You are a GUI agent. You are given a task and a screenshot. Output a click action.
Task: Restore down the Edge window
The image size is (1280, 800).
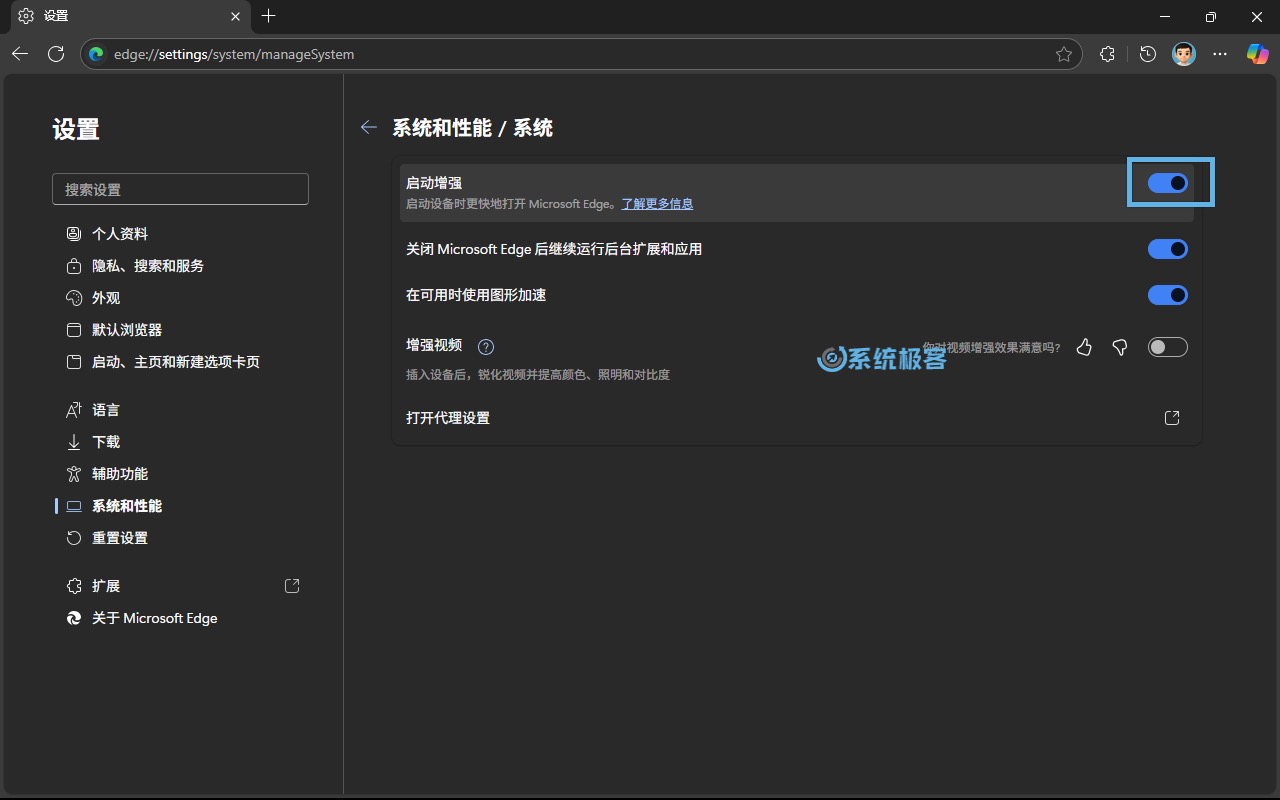click(1211, 16)
